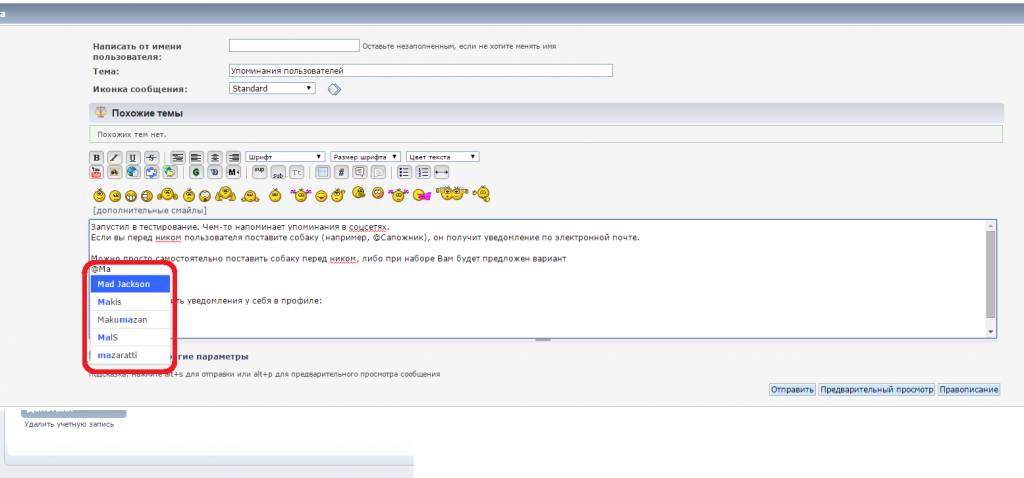Open the Иконка сообщения Standard dropdown
The width and height of the screenshot is (1024, 478).
[272, 88]
